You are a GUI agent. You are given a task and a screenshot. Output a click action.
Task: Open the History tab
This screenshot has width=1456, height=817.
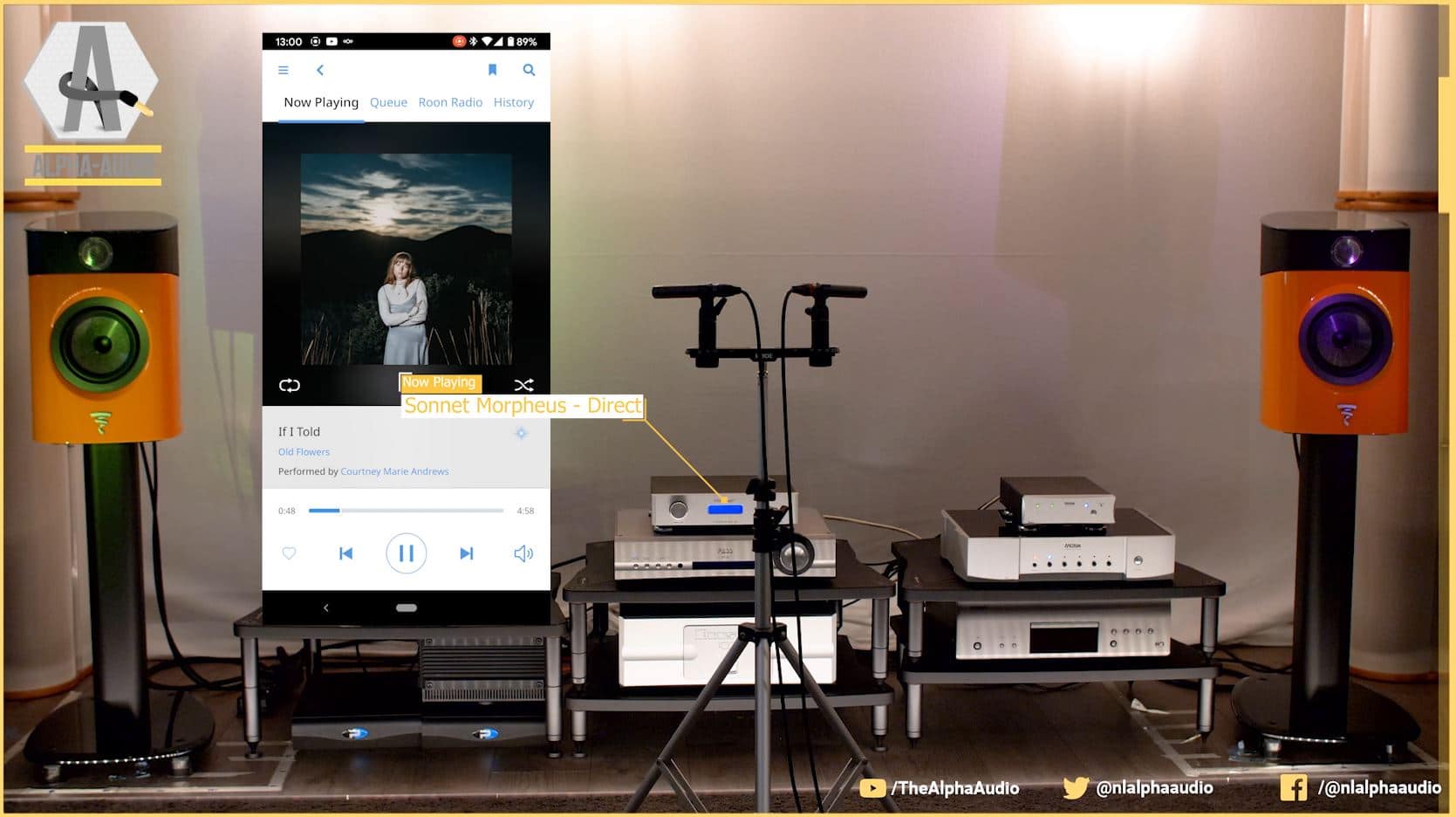click(x=513, y=102)
